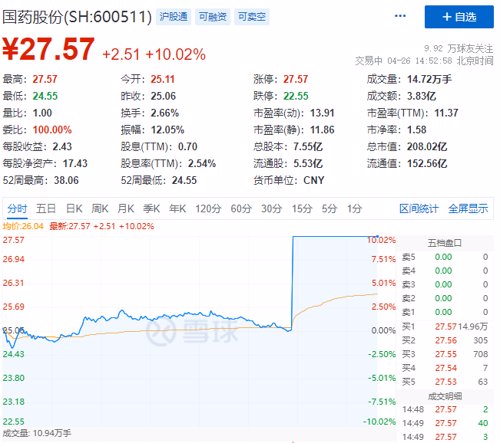Open the 月K chart tab

click(x=126, y=209)
